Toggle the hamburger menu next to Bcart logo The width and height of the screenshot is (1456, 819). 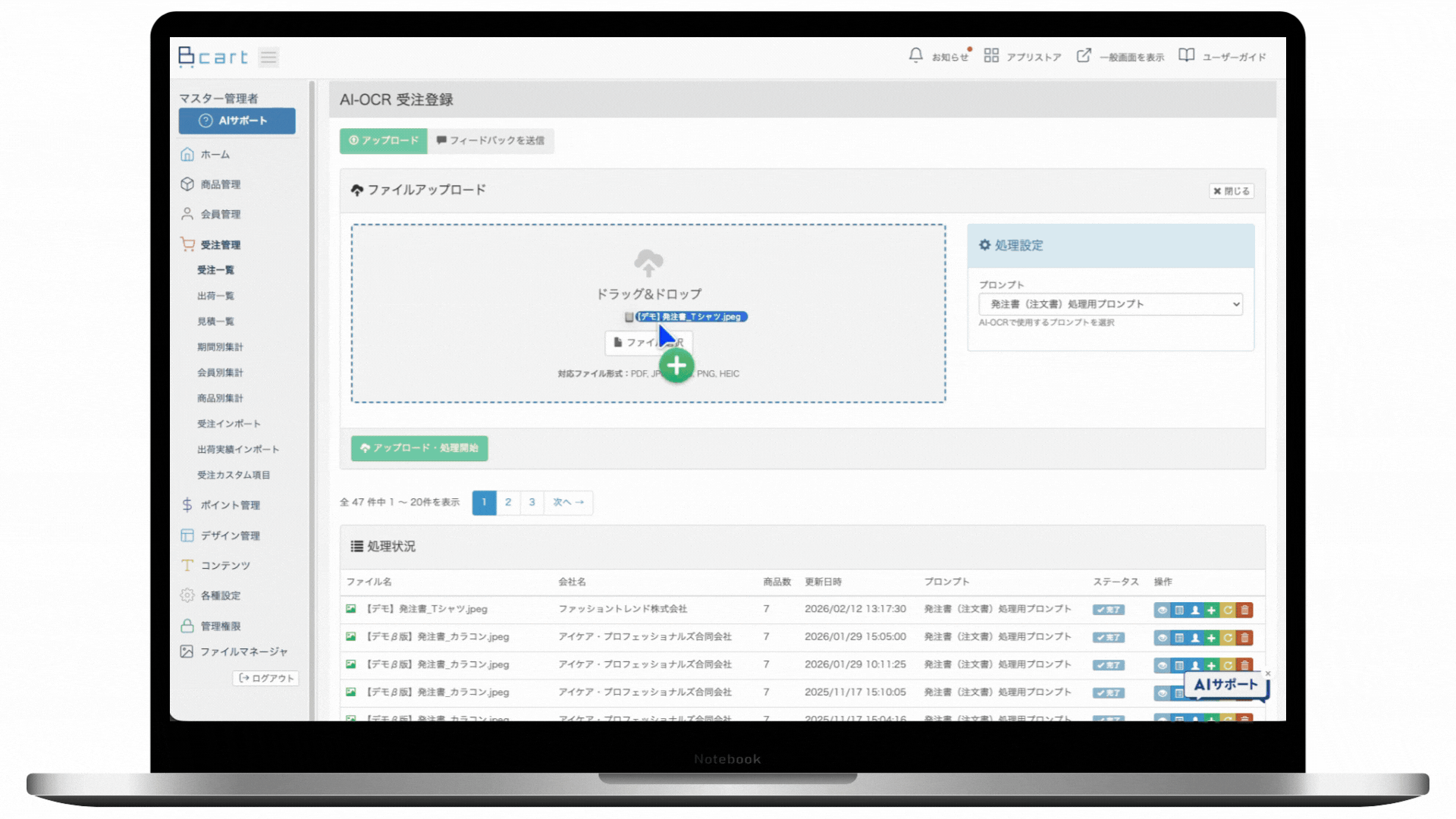(x=268, y=58)
